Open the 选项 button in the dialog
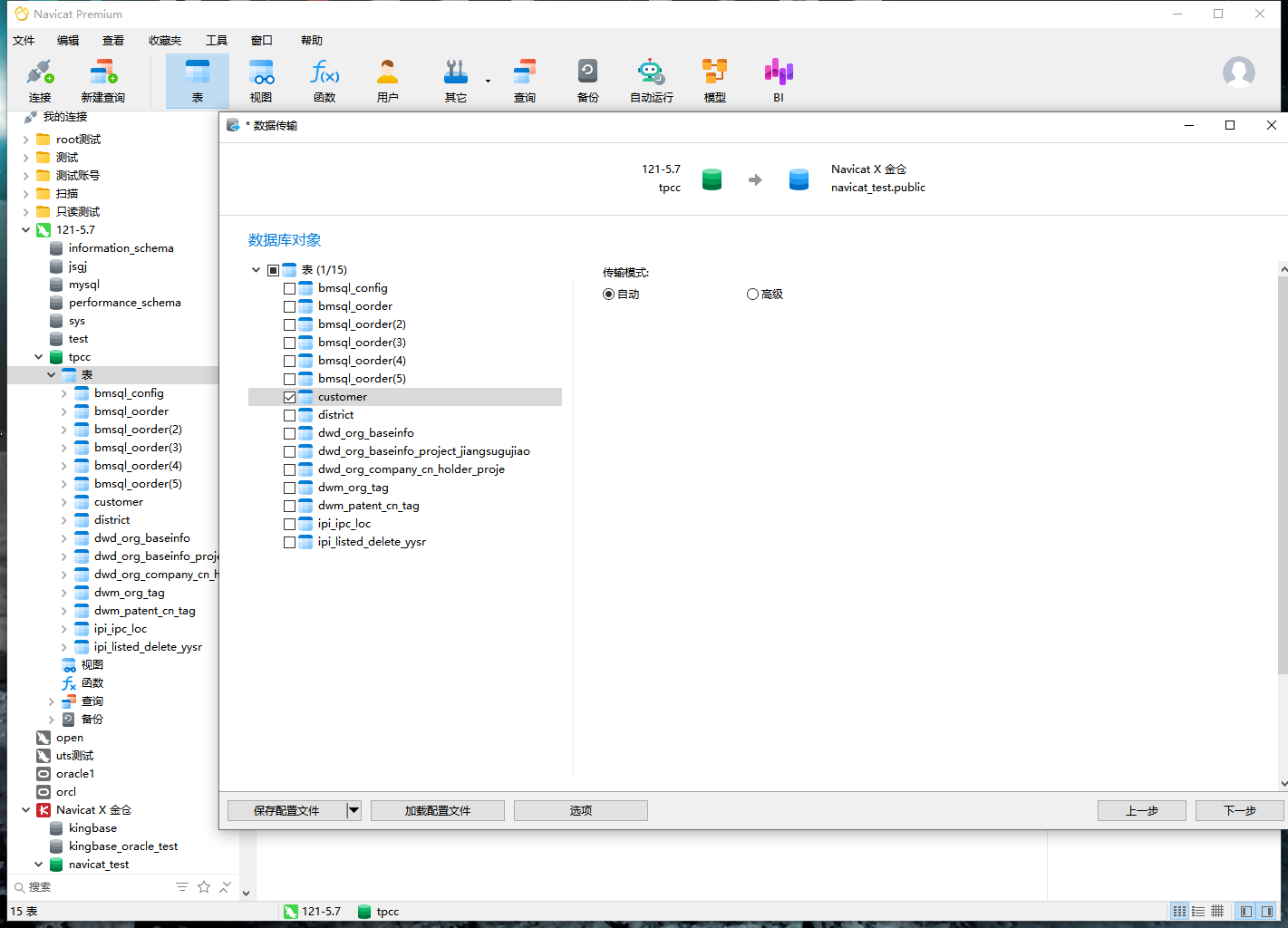The height and width of the screenshot is (928, 1288). click(x=581, y=810)
